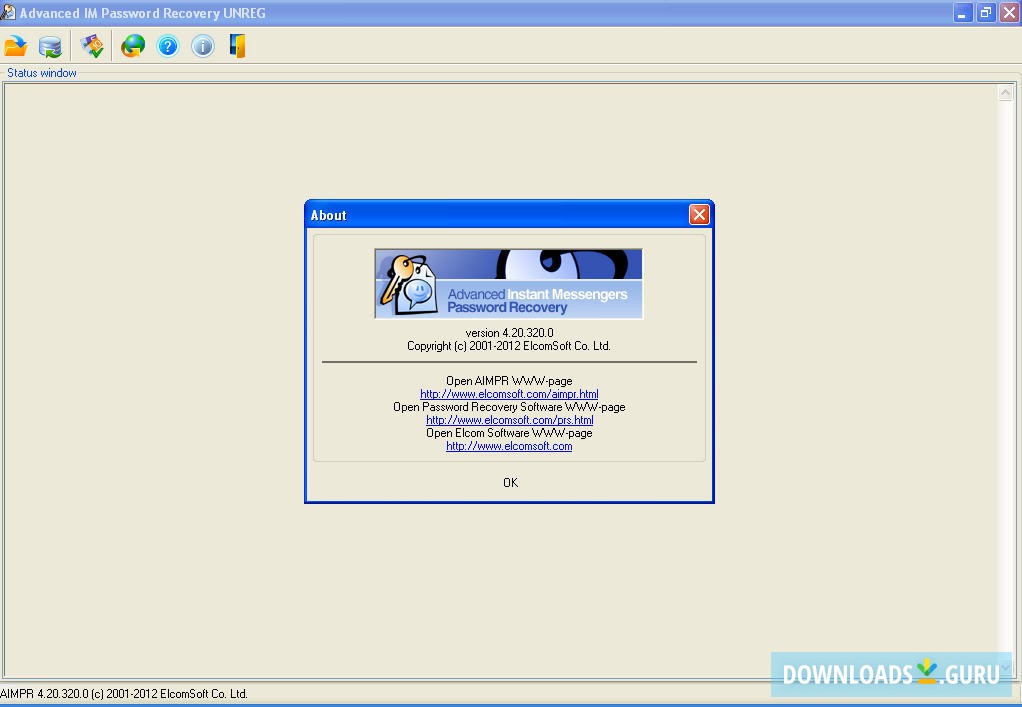Image resolution: width=1022 pixels, height=707 pixels.
Task: Minimize the main application window
Action: tap(962, 13)
